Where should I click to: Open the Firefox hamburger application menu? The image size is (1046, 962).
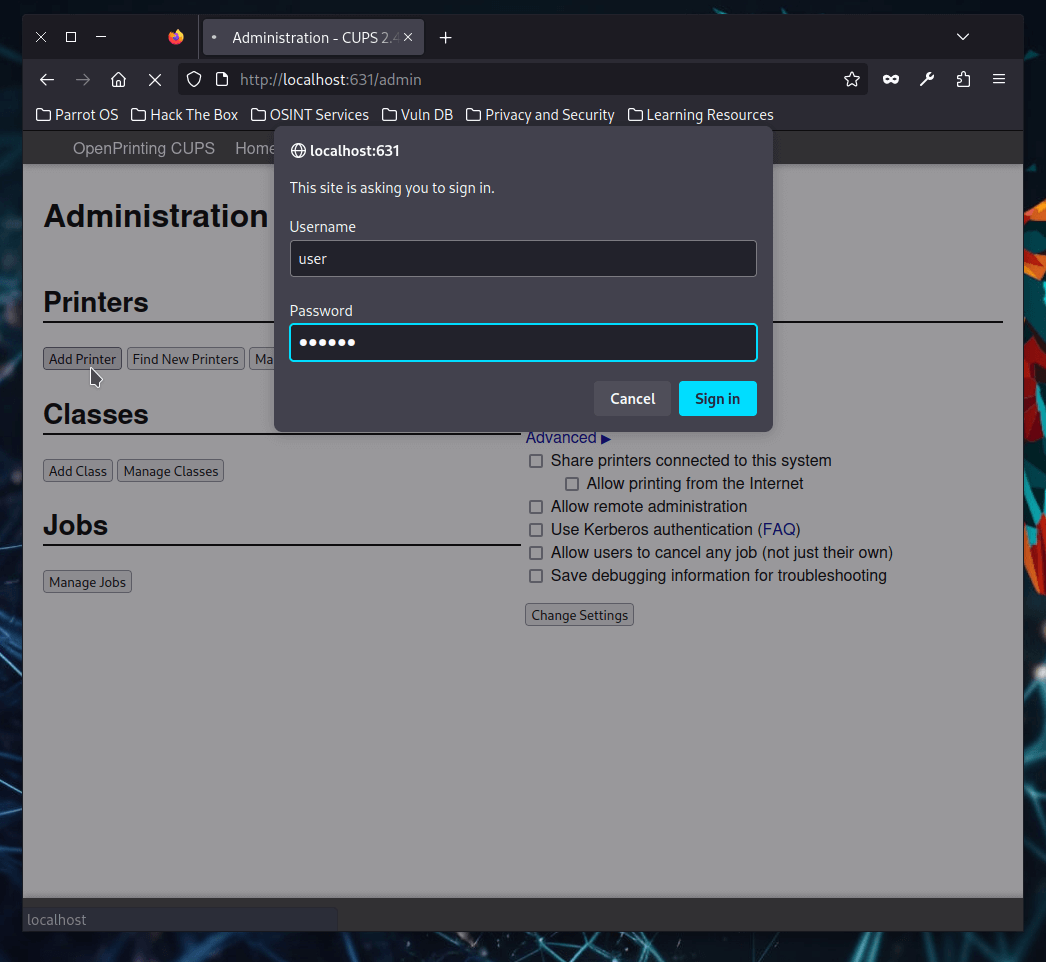[998, 79]
